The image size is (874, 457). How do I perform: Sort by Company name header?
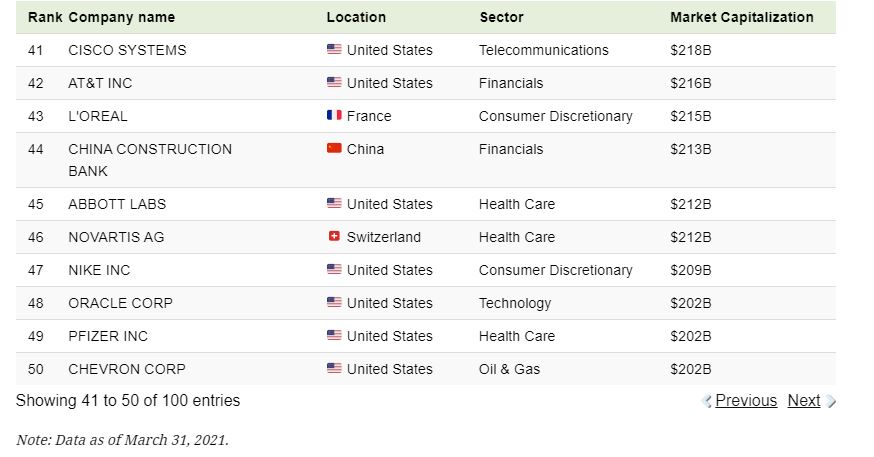coord(121,17)
